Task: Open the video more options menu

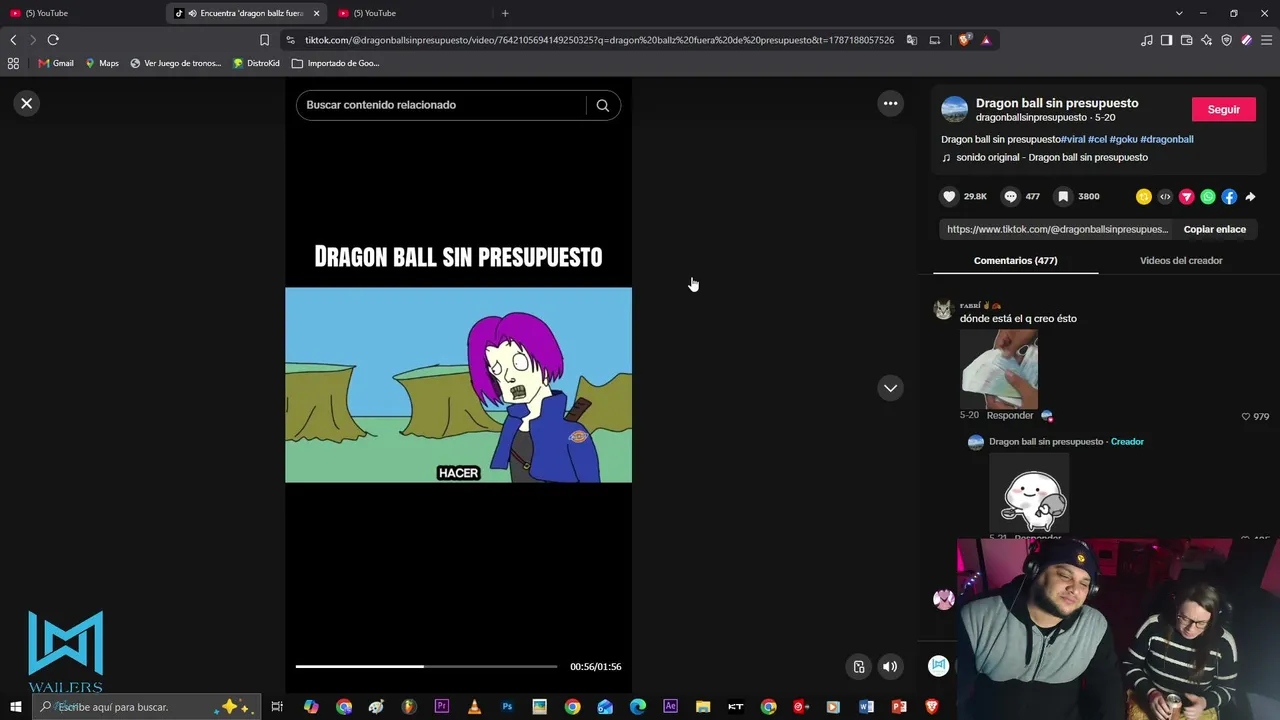Action: click(890, 103)
